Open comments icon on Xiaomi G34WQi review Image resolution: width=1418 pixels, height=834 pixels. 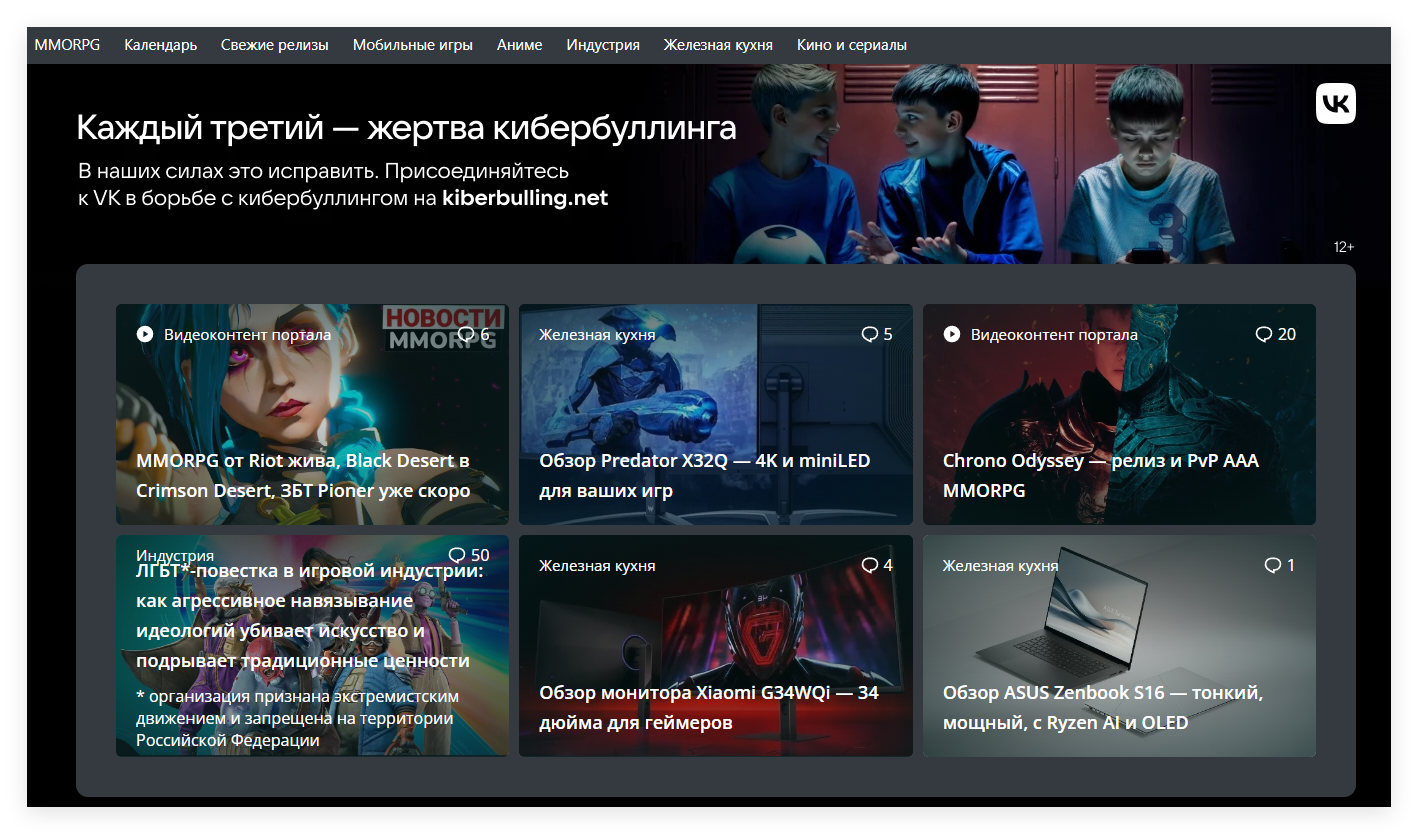click(869, 566)
